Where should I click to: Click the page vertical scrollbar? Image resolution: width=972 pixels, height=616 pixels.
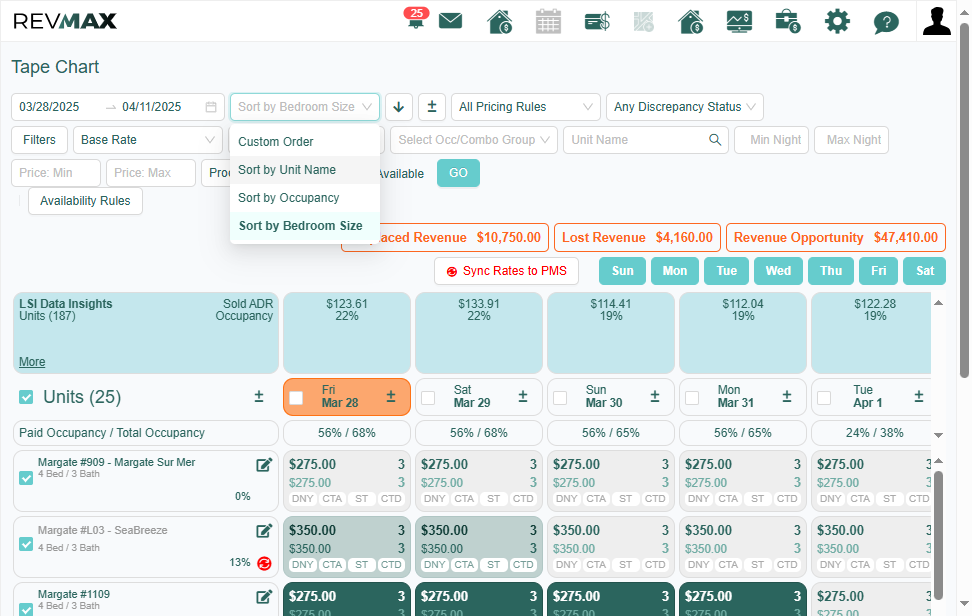[x=964, y=200]
